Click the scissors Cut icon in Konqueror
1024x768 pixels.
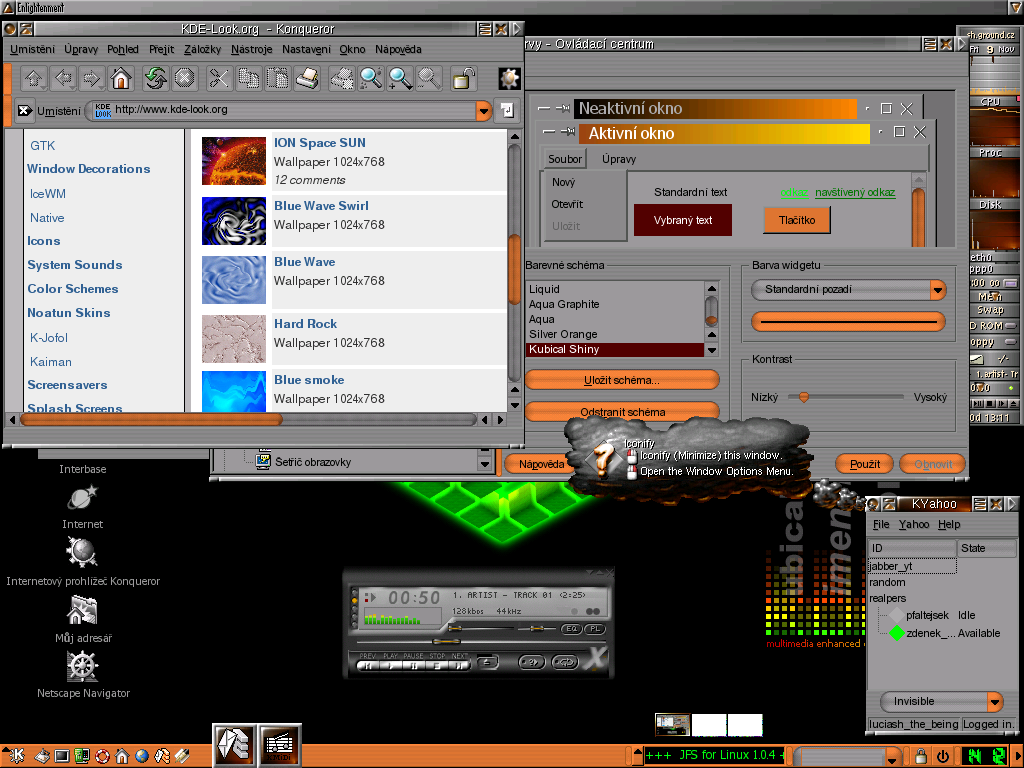pyautogui.click(x=219, y=79)
